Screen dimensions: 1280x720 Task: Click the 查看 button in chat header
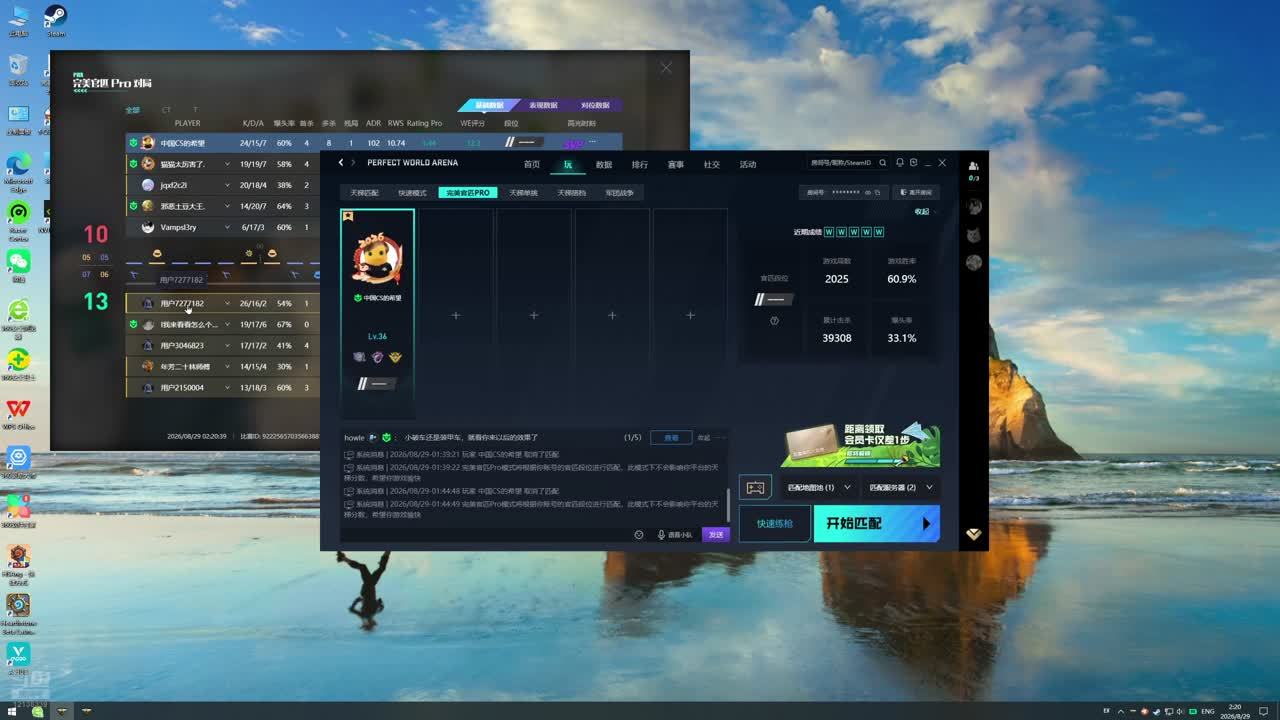[671, 438]
